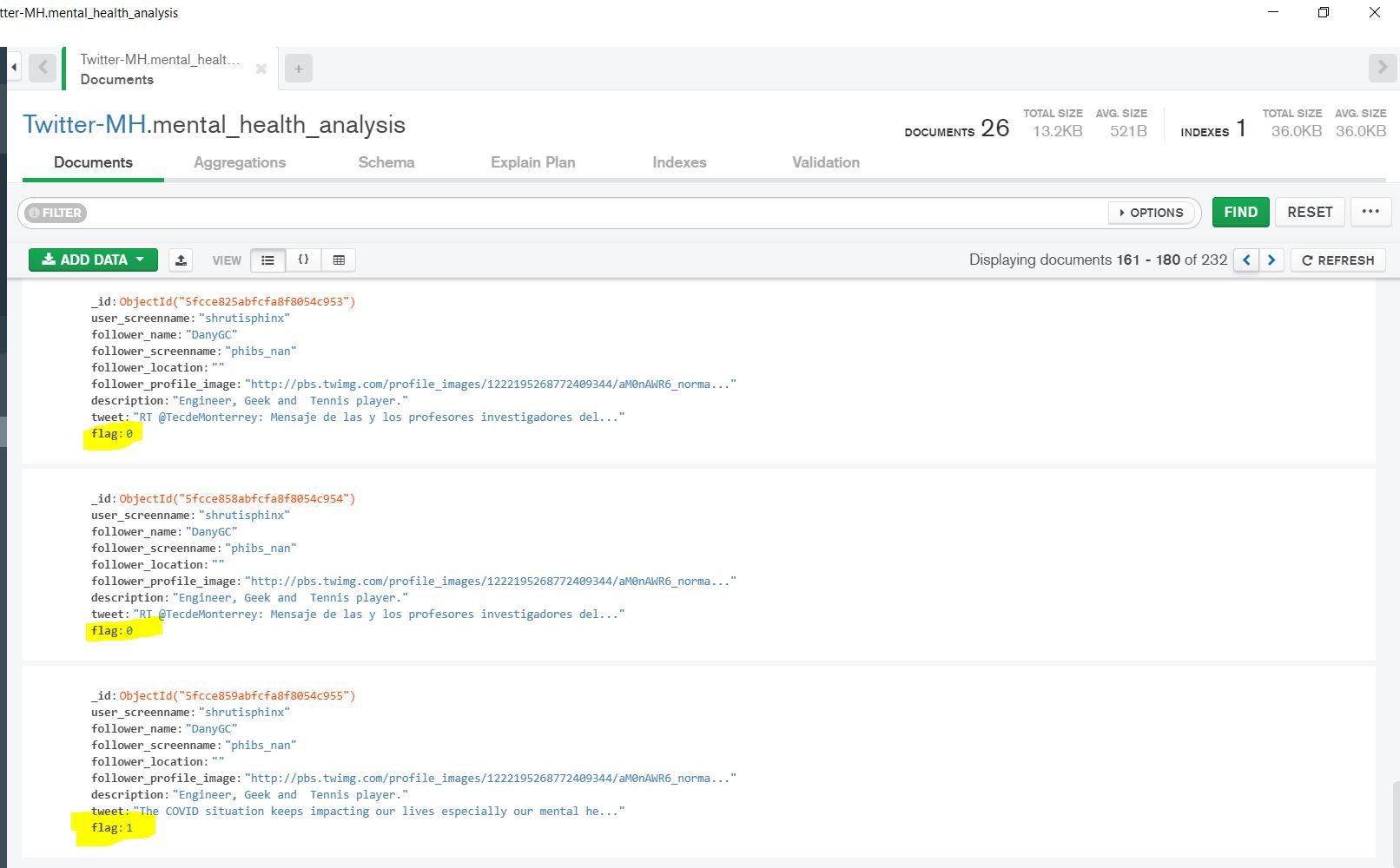Open the ADD DATA dropdown
The width and height of the screenshot is (1400, 868).
(93, 260)
